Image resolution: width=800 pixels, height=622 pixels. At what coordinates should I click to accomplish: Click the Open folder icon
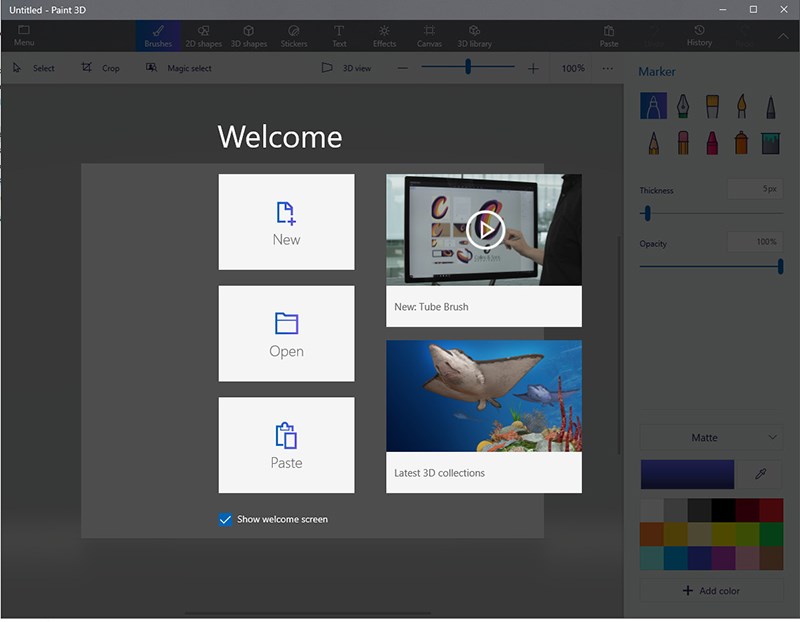286,323
